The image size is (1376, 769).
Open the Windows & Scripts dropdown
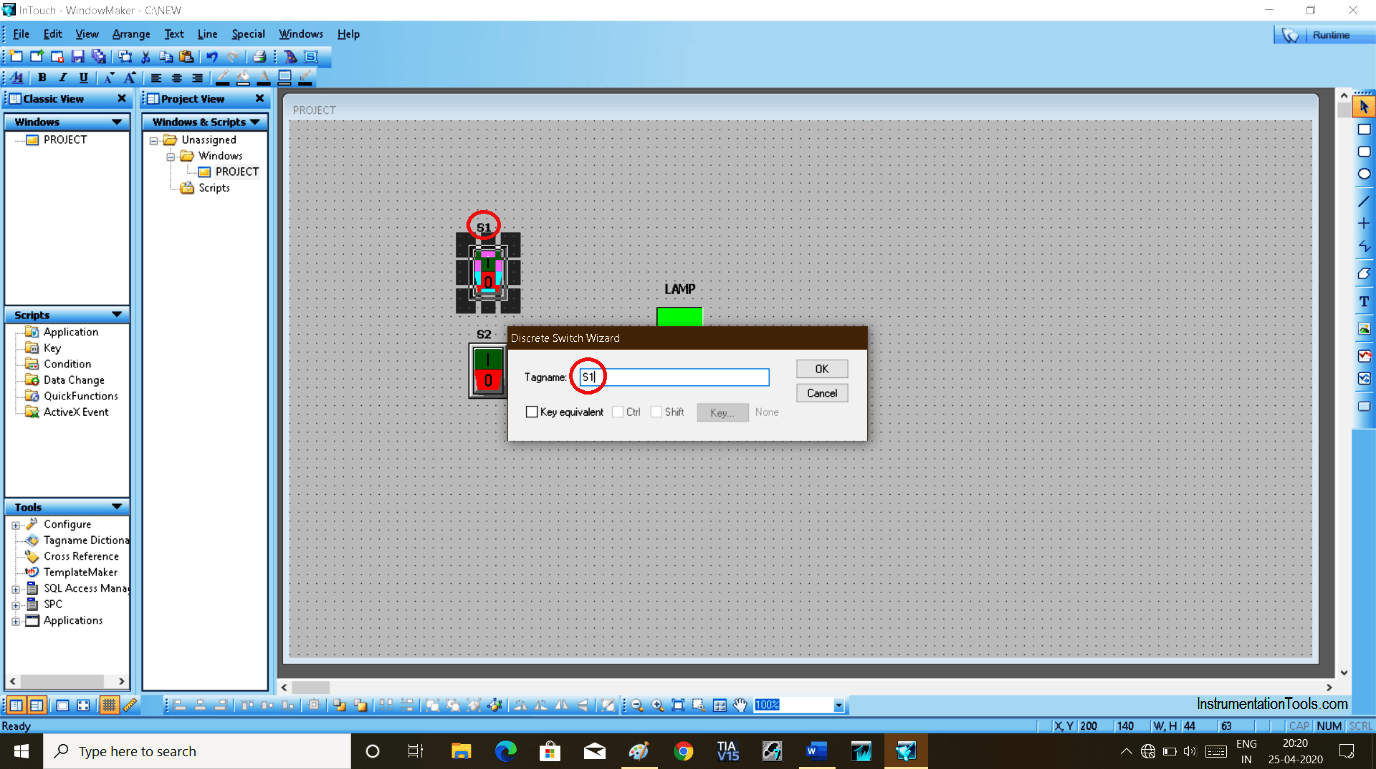coord(255,122)
